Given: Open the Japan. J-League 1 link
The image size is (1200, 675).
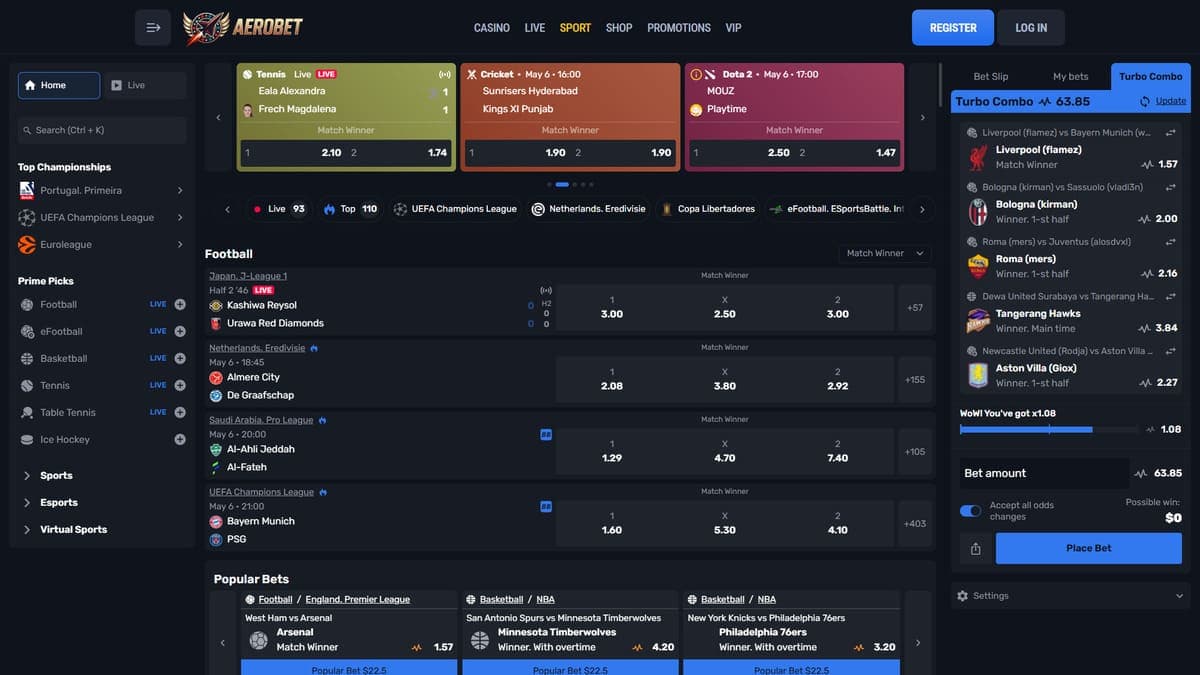Looking at the screenshot, I should pyautogui.click(x=248, y=276).
